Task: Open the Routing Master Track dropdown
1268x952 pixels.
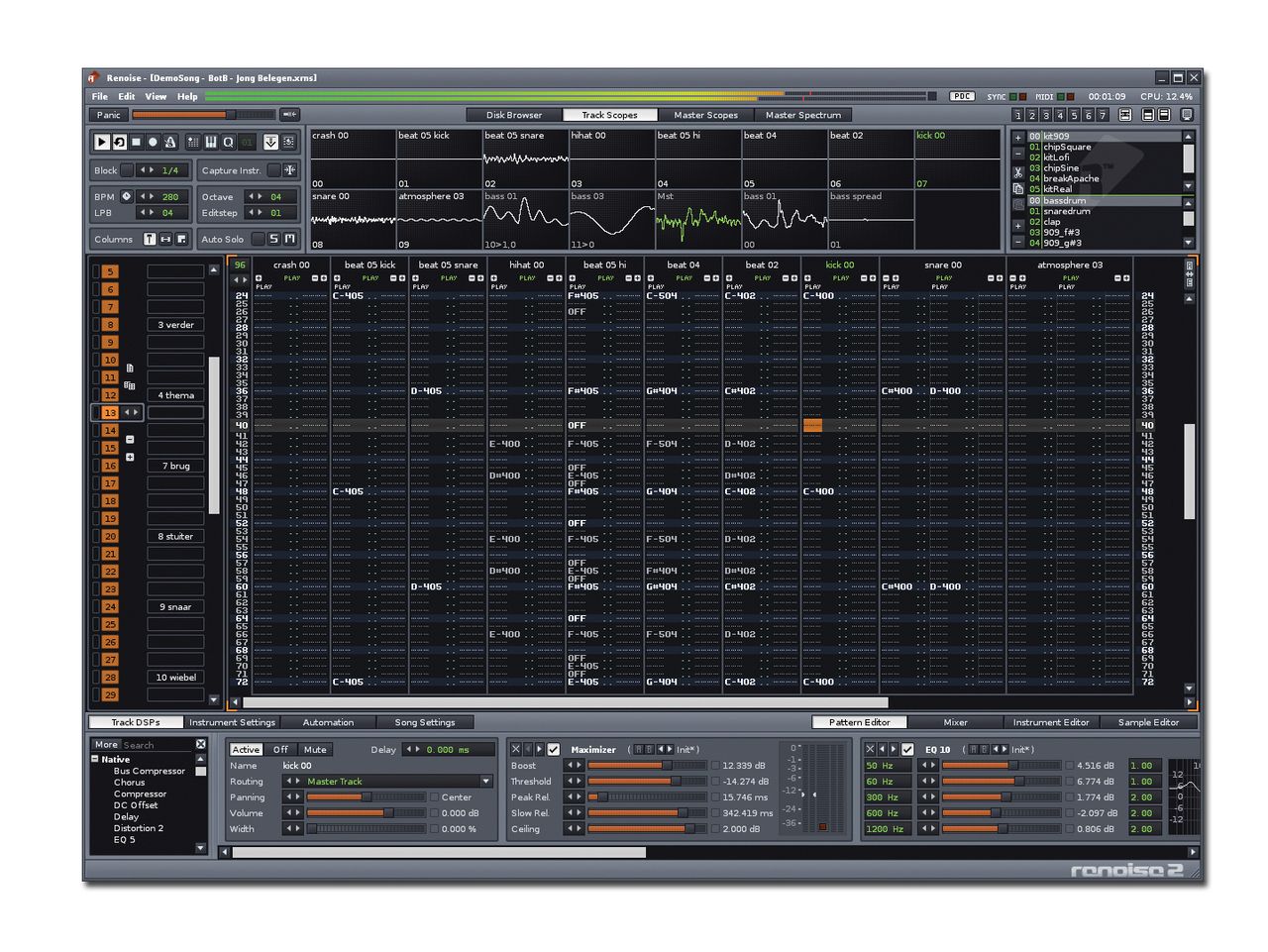Action: [x=486, y=781]
